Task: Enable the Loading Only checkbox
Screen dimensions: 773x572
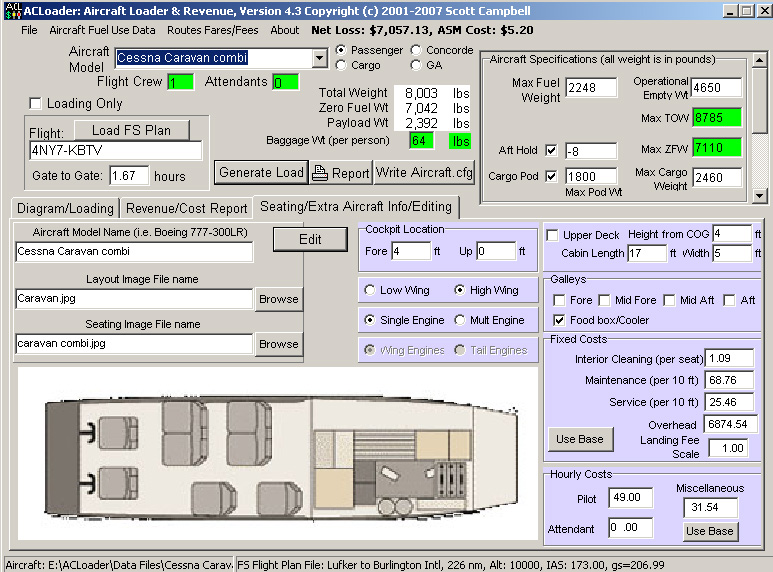Action: [36, 103]
